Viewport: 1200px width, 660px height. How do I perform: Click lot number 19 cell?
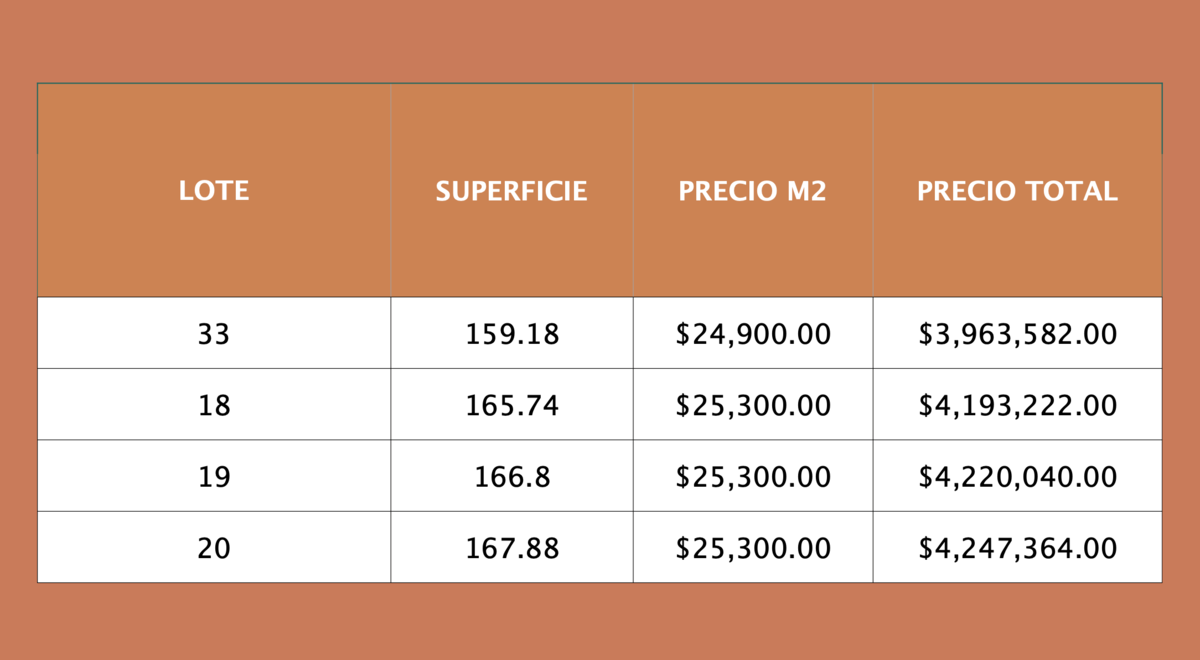click(214, 477)
